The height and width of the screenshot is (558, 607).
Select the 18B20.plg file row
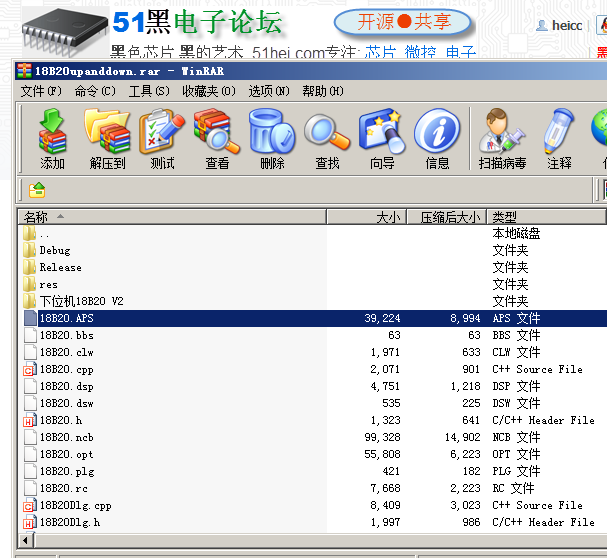click(312, 472)
